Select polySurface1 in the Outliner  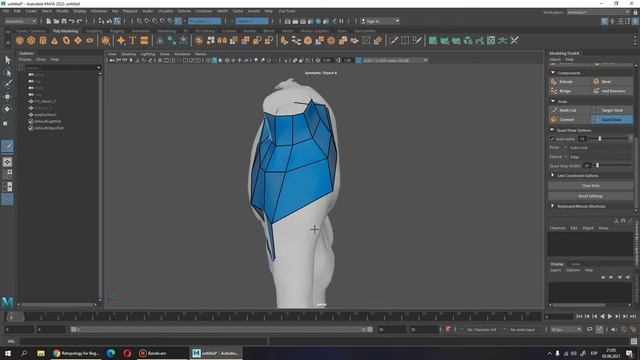click(x=45, y=115)
